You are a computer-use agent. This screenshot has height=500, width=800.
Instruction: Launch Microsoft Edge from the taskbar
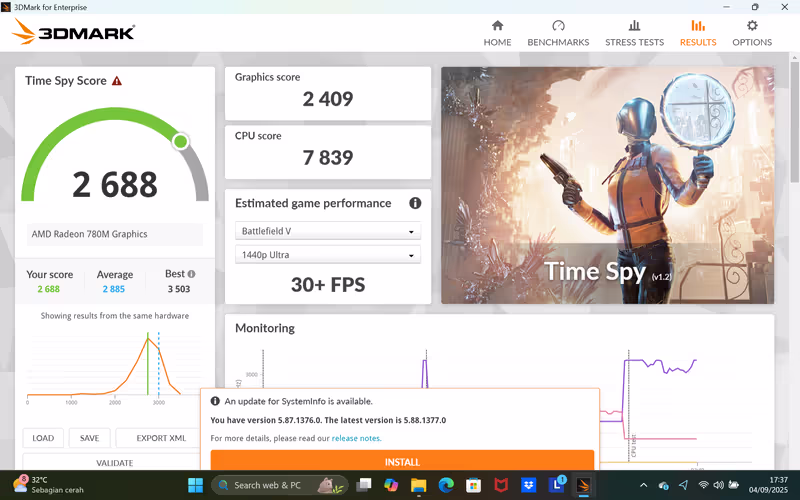click(x=446, y=485)
